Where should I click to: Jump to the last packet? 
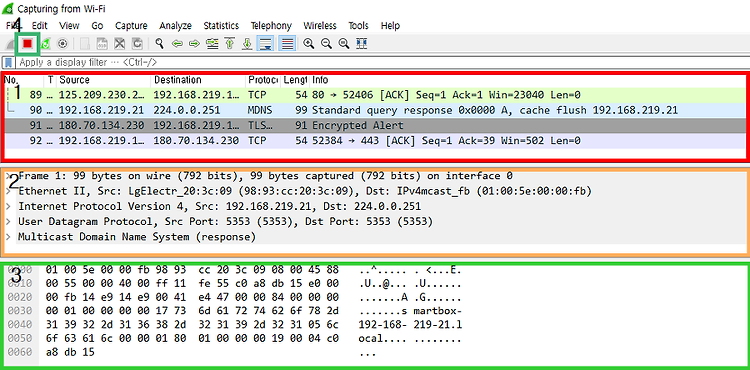[x=247, y=44]
